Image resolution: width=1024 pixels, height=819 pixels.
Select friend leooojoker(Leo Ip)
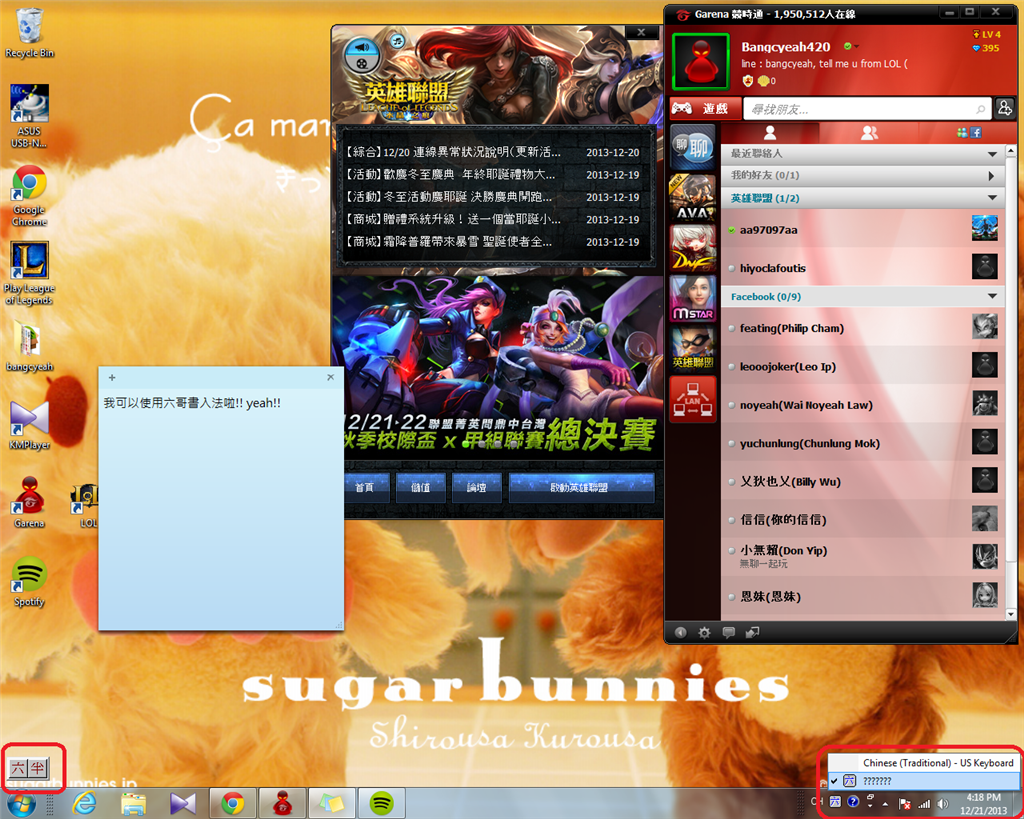tap(862, 366)
